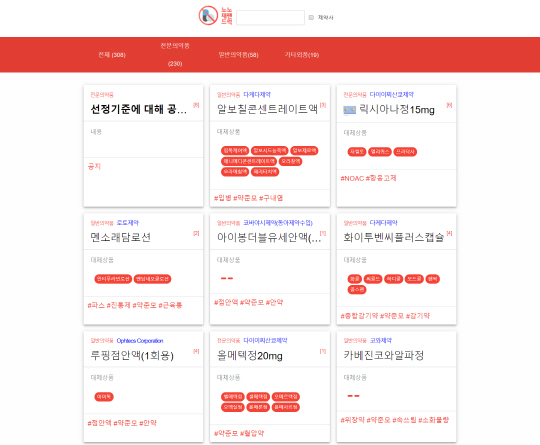
Task: Click the #혈압약 hashtag on 올메텍 card
Action: pos(252,433)
